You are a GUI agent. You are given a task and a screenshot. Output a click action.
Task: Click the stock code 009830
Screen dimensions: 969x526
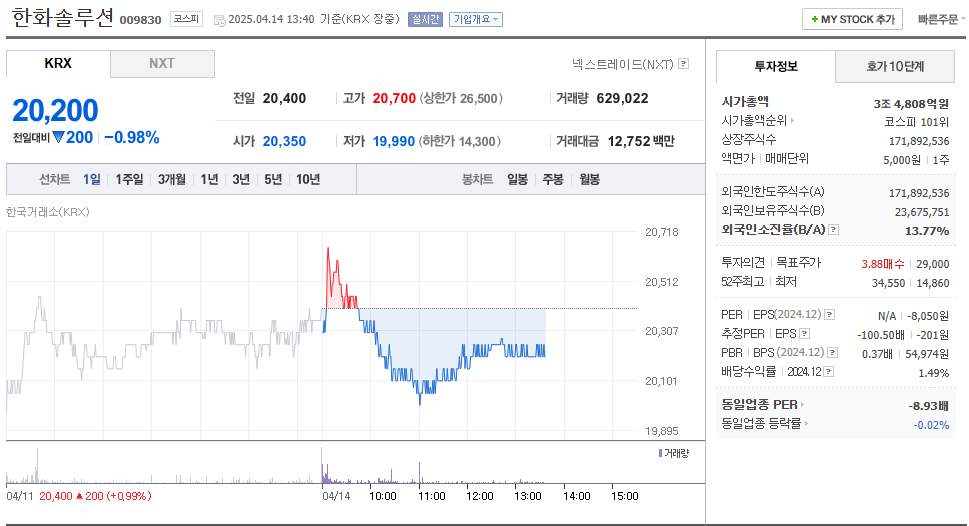140,20
